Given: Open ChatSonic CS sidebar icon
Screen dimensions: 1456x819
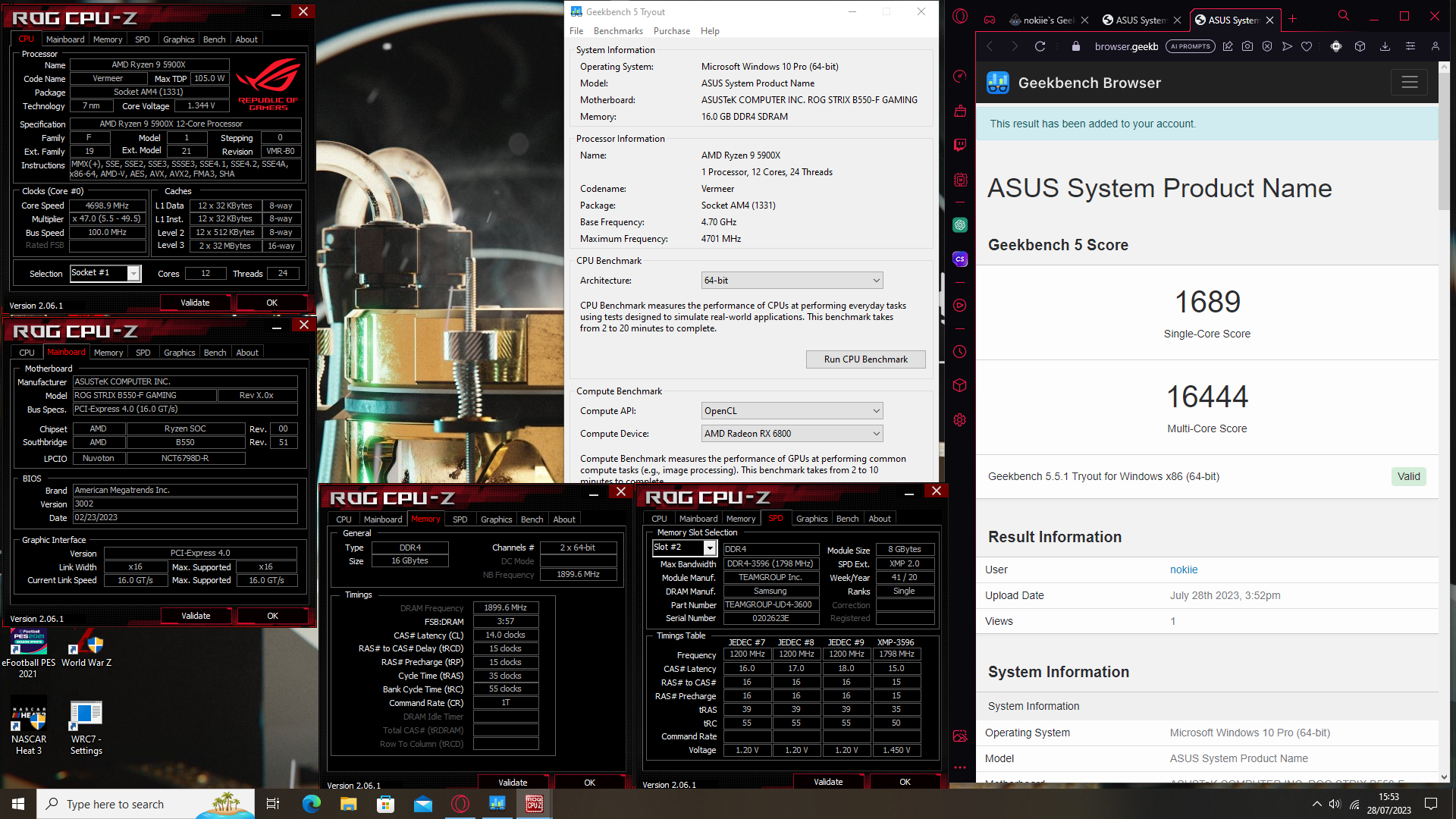Looking at the screenshot, I should point(960,259).
